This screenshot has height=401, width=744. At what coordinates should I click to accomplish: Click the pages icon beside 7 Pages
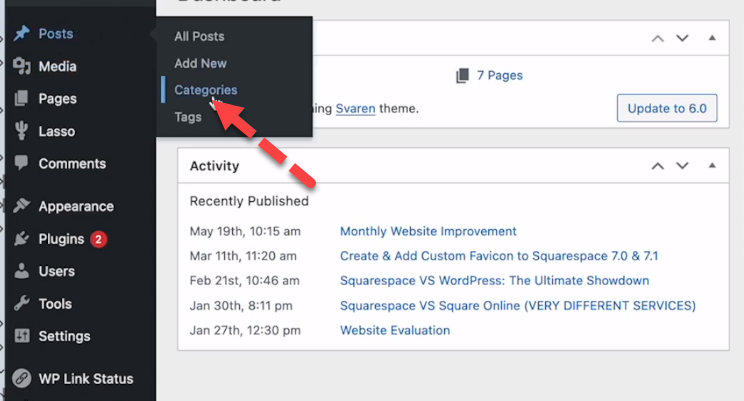(463, 75)
